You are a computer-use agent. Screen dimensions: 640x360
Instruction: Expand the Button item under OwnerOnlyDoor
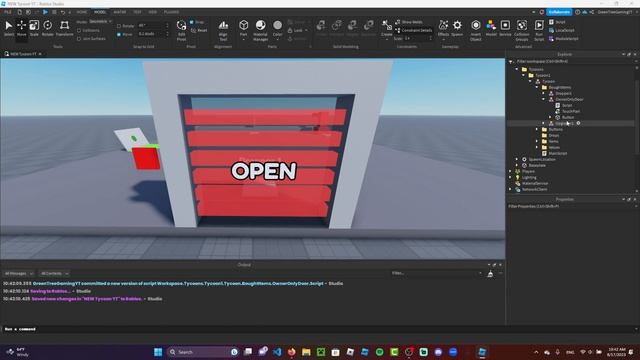tap(550, 117)
